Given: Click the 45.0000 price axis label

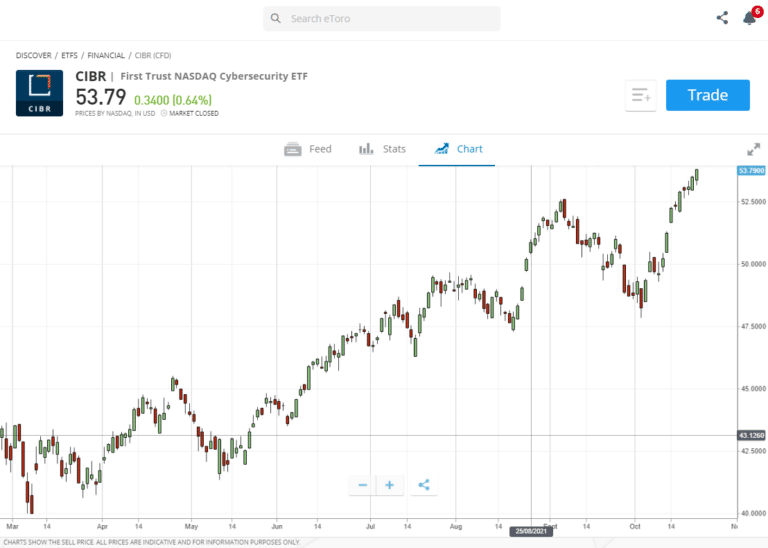Looking at the screenshot, I should 753,389.
